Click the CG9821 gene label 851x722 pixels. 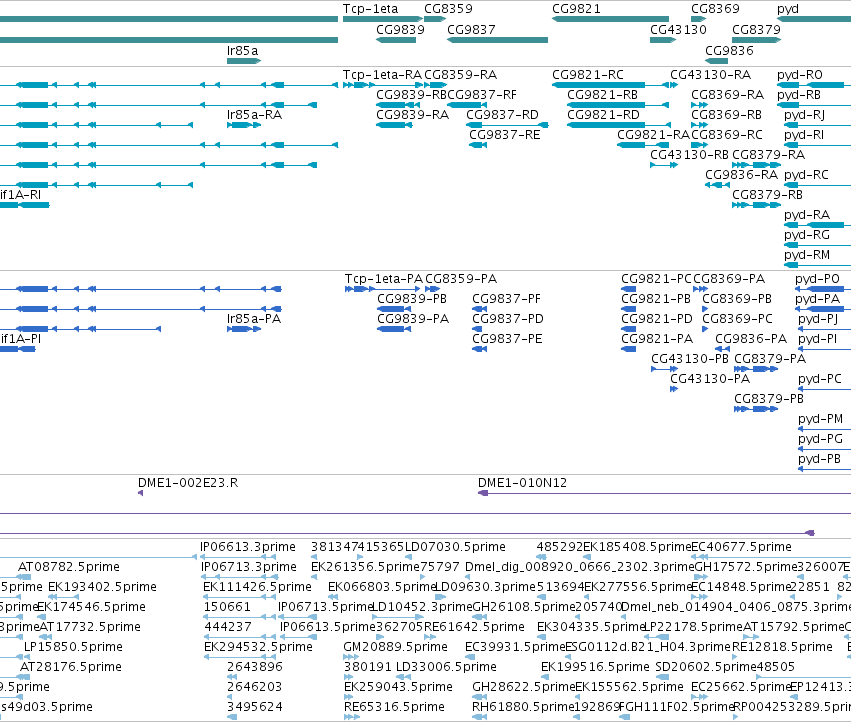pyautogui.click(x=576, y=9)
